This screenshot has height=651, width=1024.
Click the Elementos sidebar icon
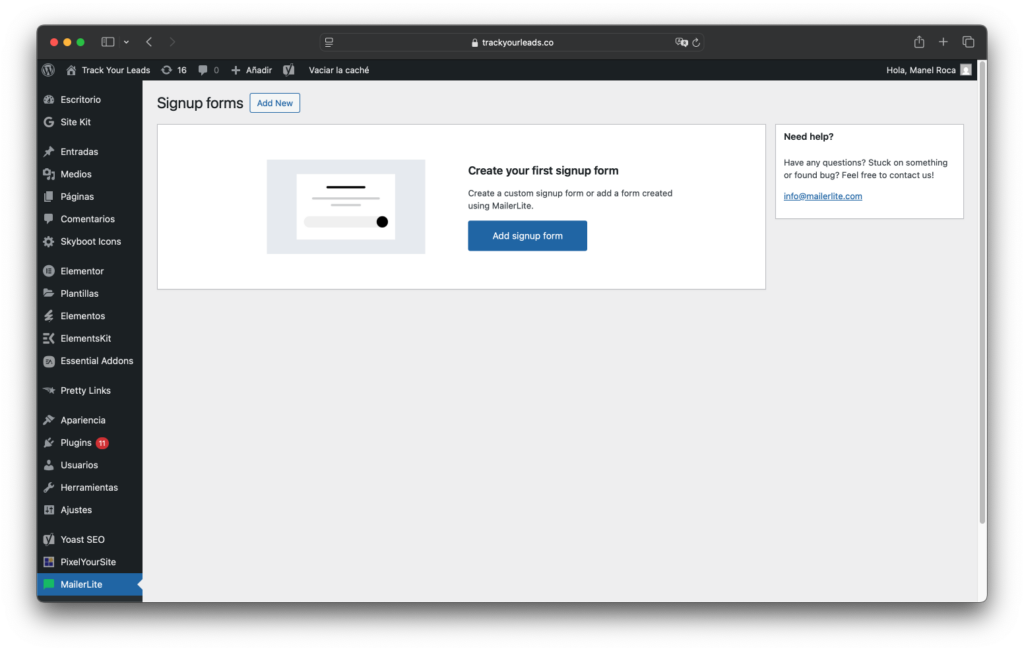[49, 316]
